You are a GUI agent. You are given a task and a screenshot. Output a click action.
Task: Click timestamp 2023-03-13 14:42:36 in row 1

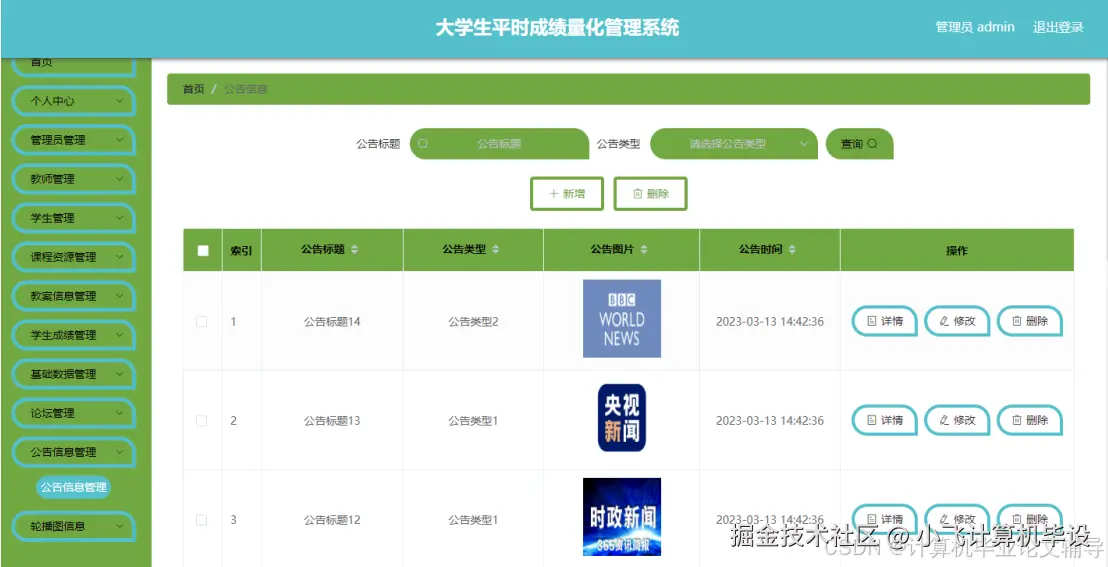(770, 322)
